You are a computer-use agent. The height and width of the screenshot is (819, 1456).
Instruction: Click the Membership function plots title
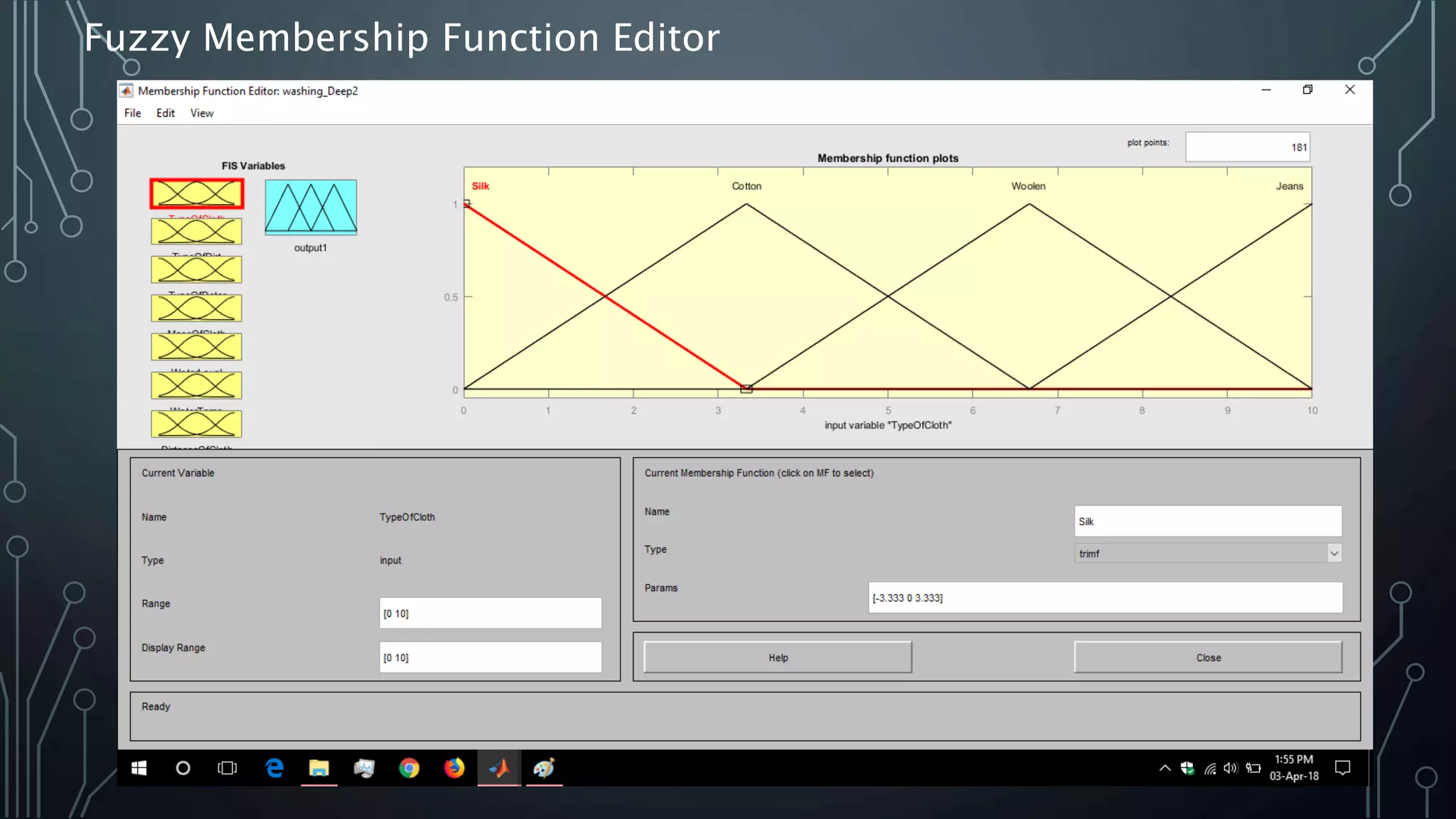(x=887, y=158)
